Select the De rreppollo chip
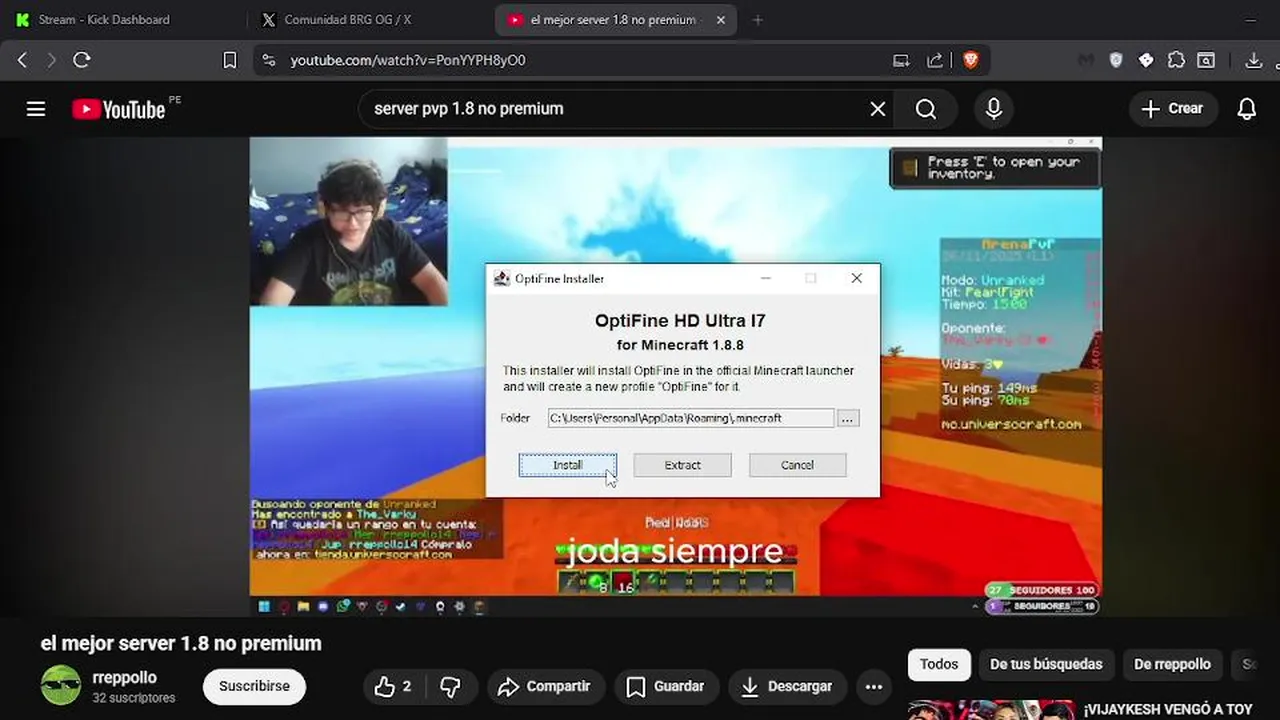 (x=1172, y=664)
